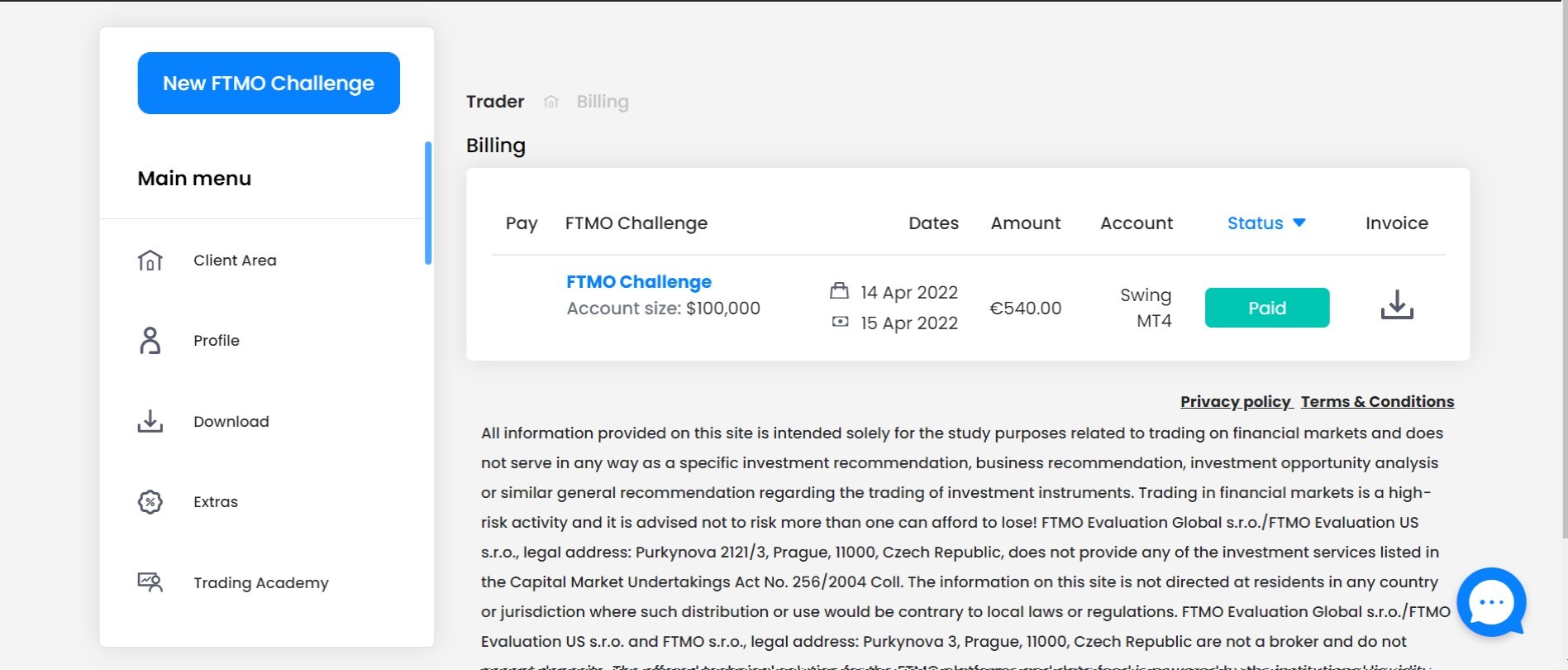
Task: Start a New FTMO Challenge
Action: point(269,84)
